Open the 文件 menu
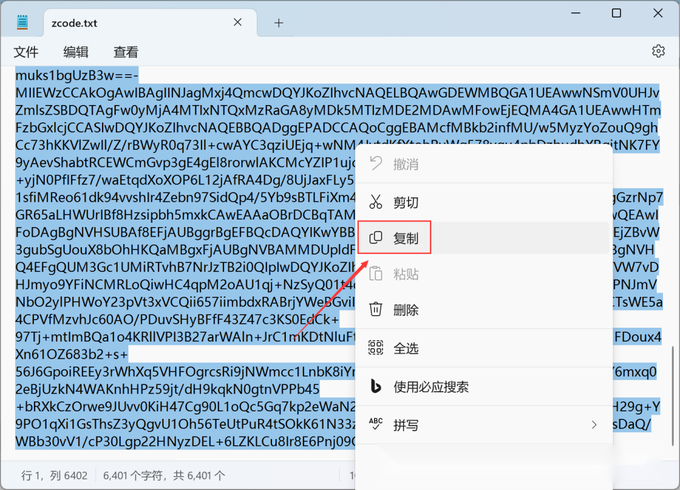The image size is (680, 490). pyautogui.click(x=26, y=52)
